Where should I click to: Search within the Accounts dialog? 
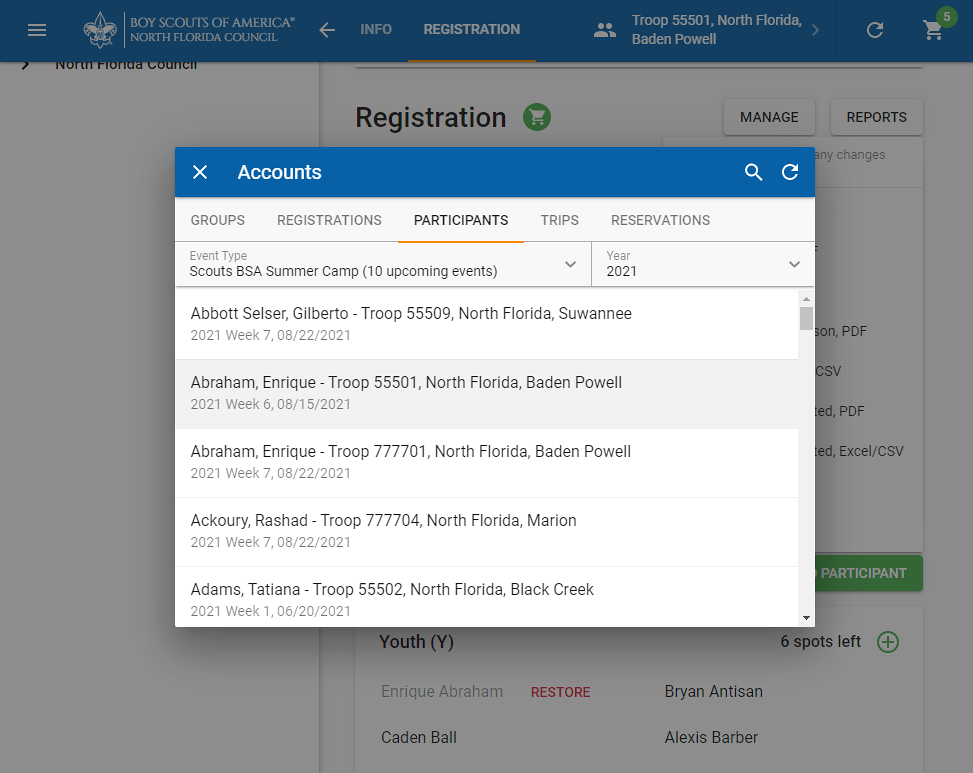[753, 172]
